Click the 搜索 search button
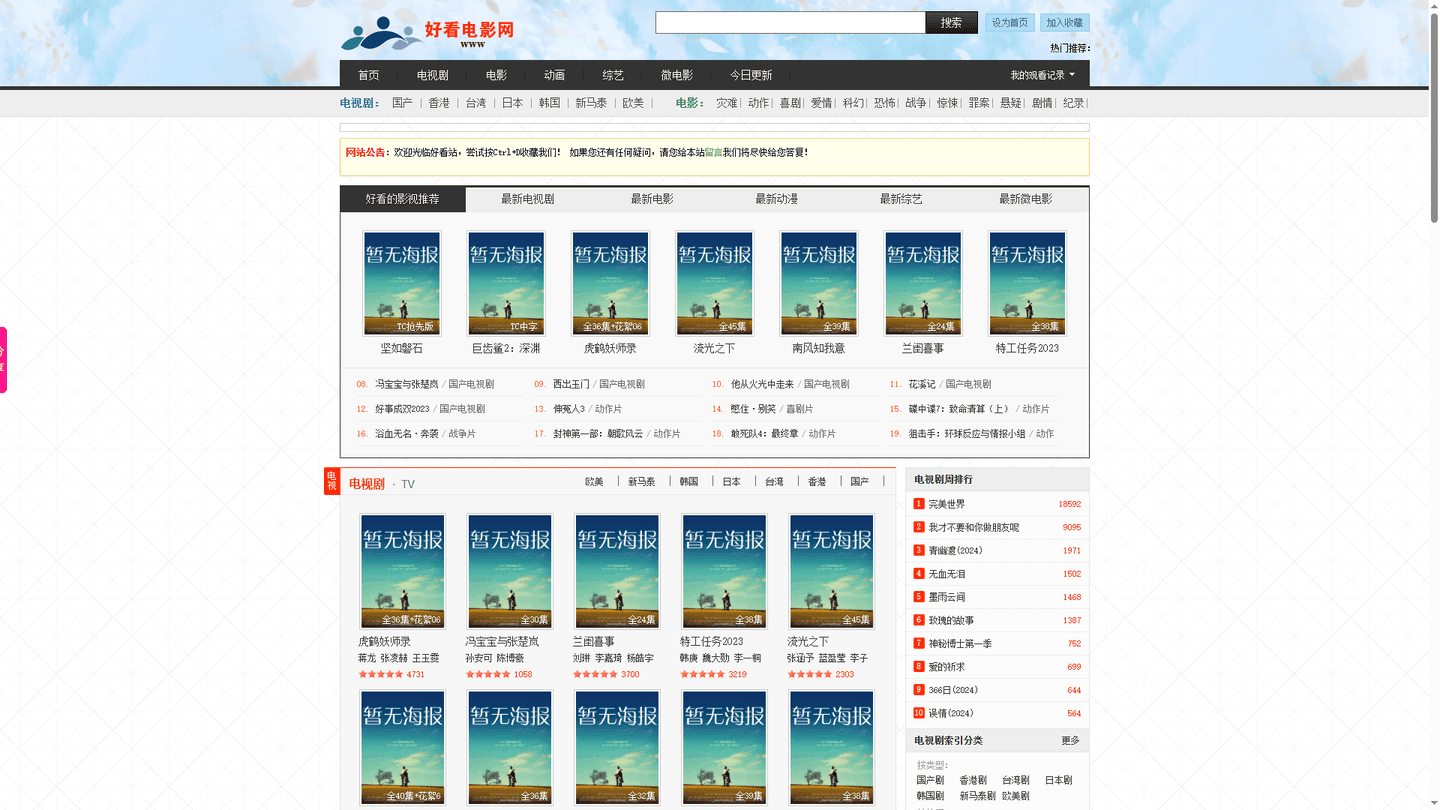1440x810 pixels. tap(951, 22)
